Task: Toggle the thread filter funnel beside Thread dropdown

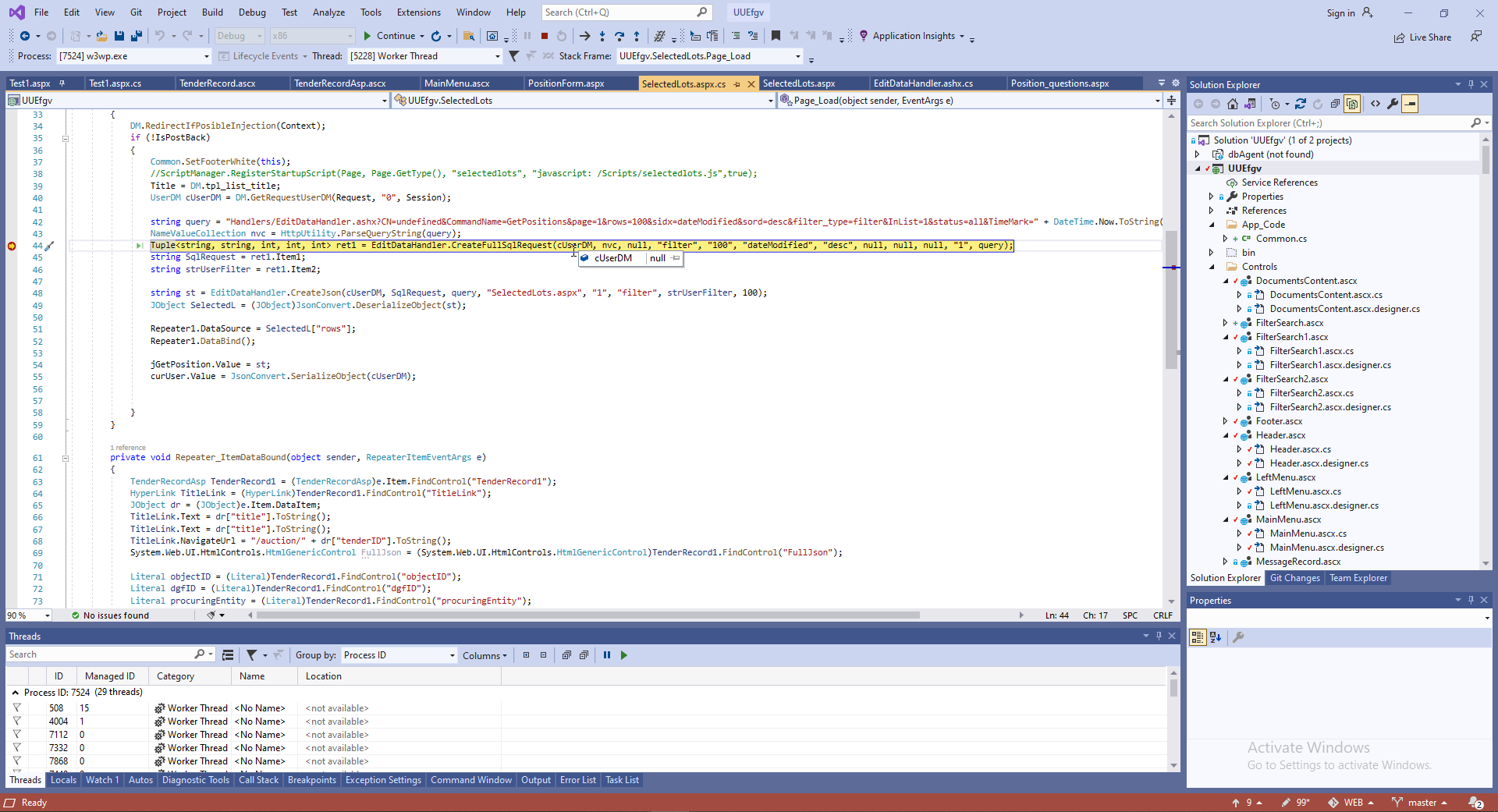Action: (513, 56)
